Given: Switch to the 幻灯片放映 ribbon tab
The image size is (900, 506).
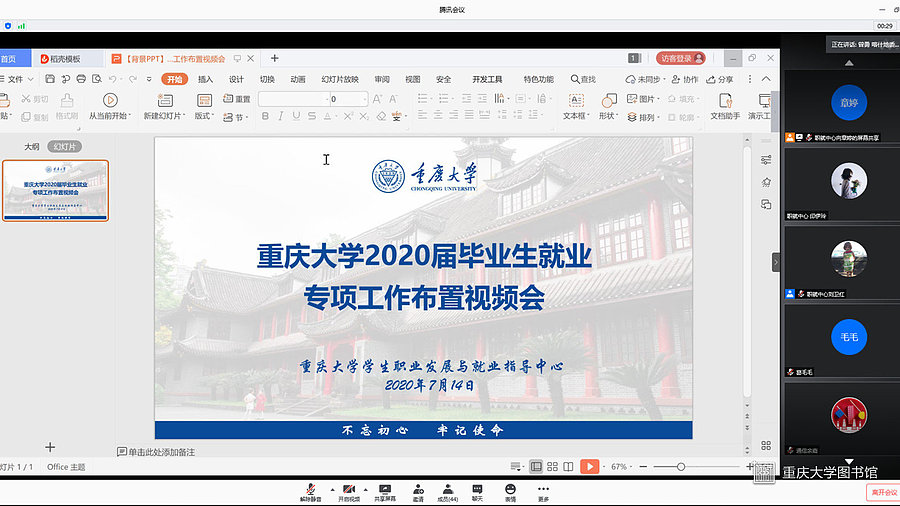Looking at the screenshot, I should point(340,79).
